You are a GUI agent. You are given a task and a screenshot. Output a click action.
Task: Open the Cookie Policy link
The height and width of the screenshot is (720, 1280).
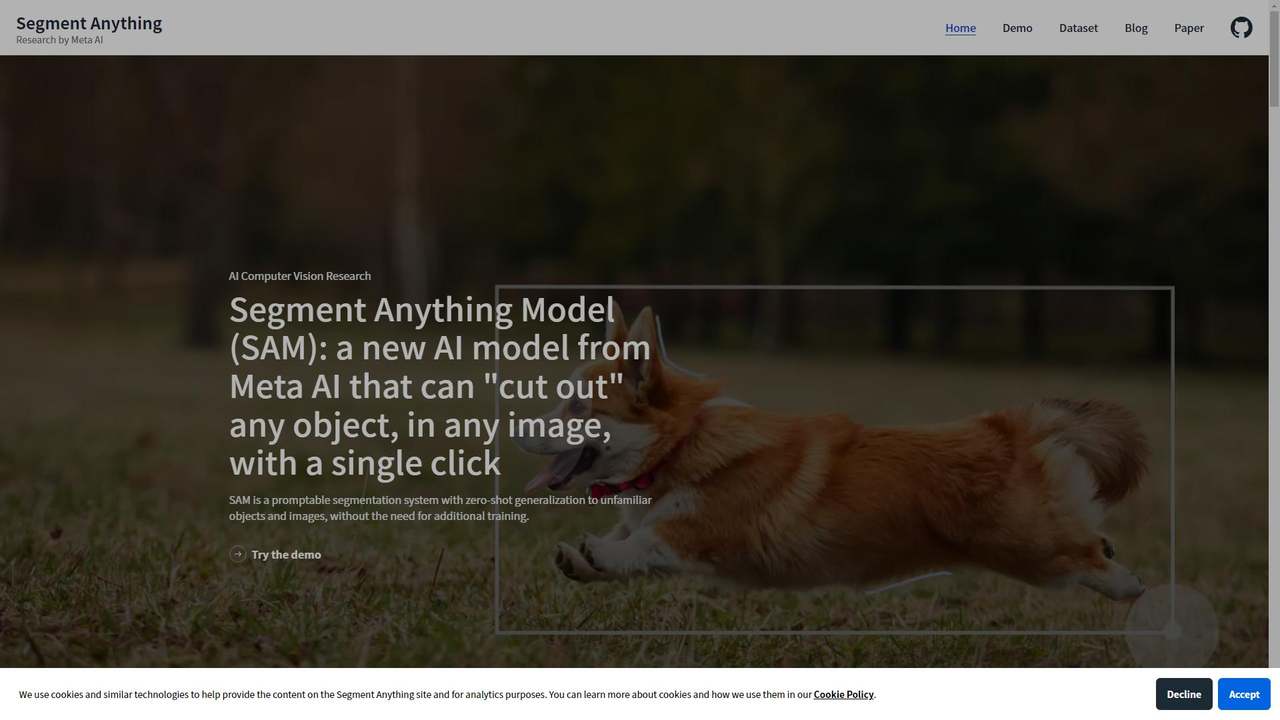point(844,694)
